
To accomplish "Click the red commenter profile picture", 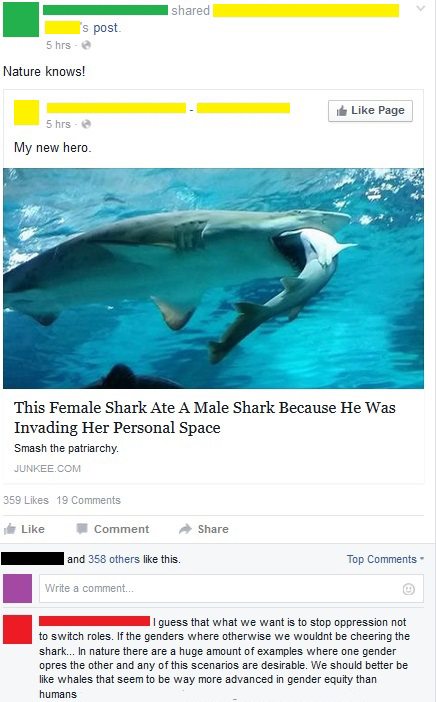I will [x=17, y=629].
